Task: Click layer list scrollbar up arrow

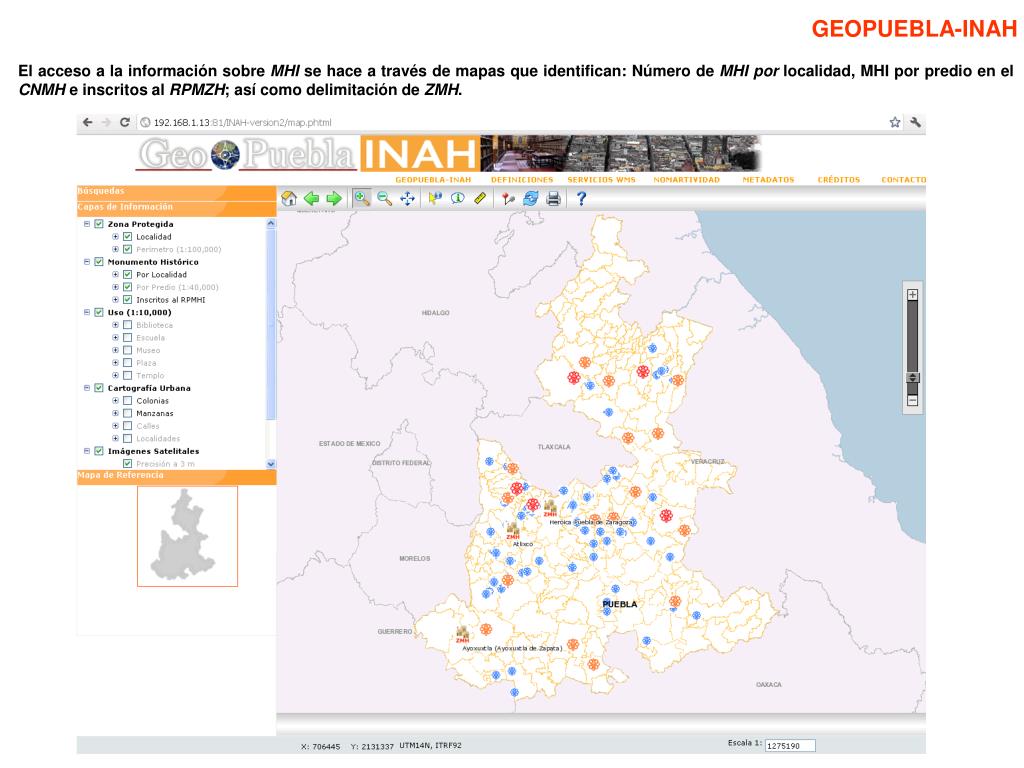Action: [271, 223]
